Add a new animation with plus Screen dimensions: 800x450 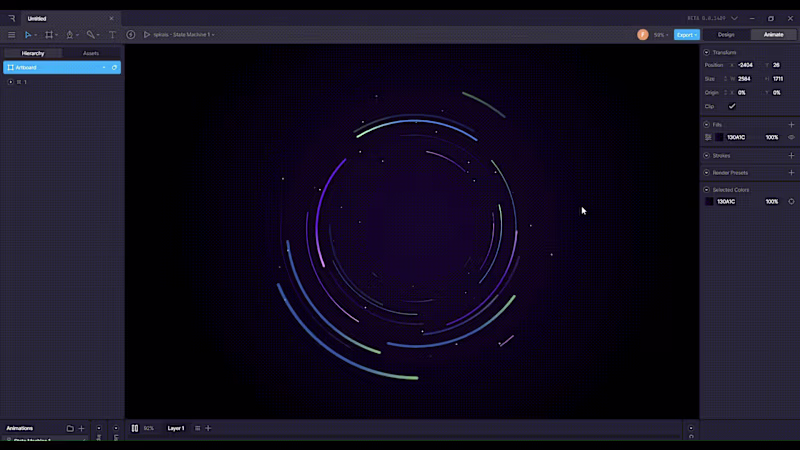[x=81, y=429]
